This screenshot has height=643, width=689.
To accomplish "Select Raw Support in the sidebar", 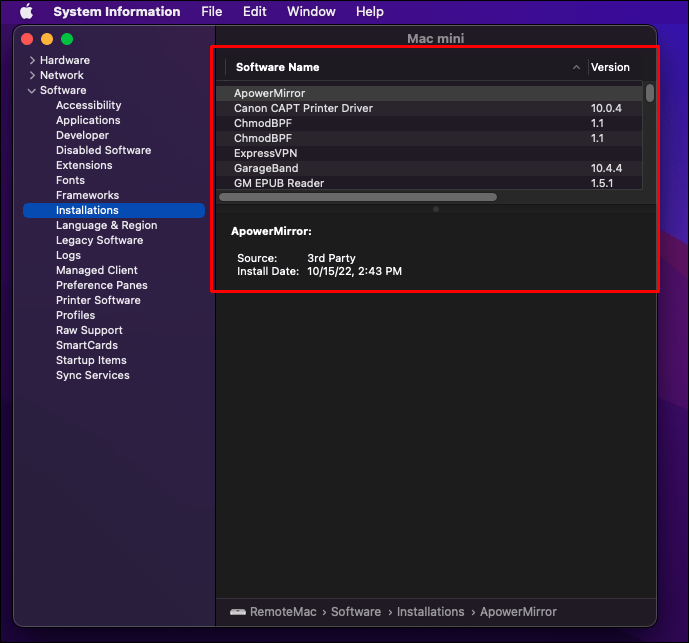I will [89, 331].
